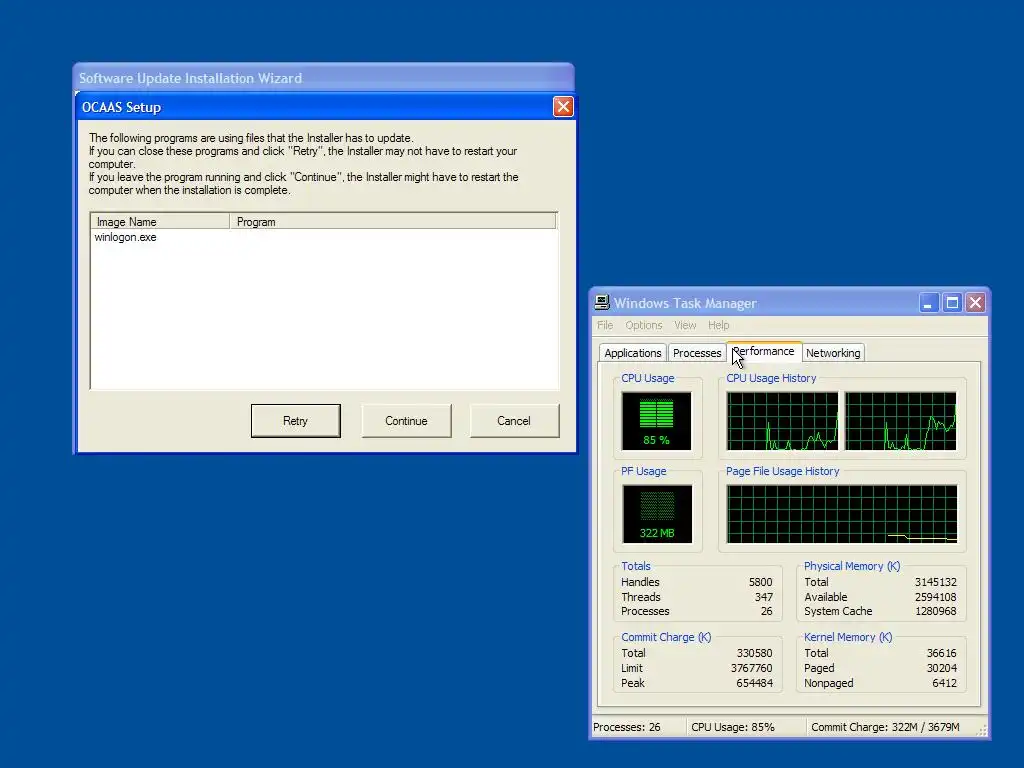Viewport: 1024px width, 768px height.
Task: Click the Threads value 347
Action: click(763, 597)
